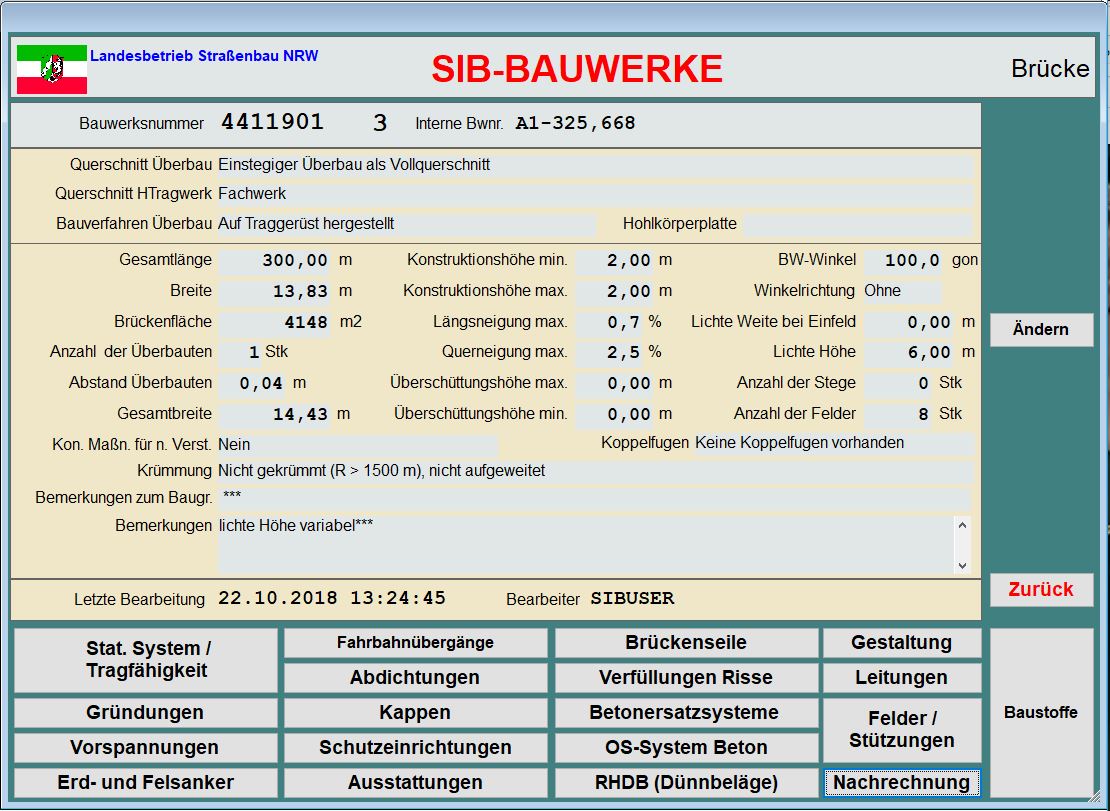This screenshot has height=811, width=1110.
Task: Click the Bemerkungen text area
Action: click(585, 545)
